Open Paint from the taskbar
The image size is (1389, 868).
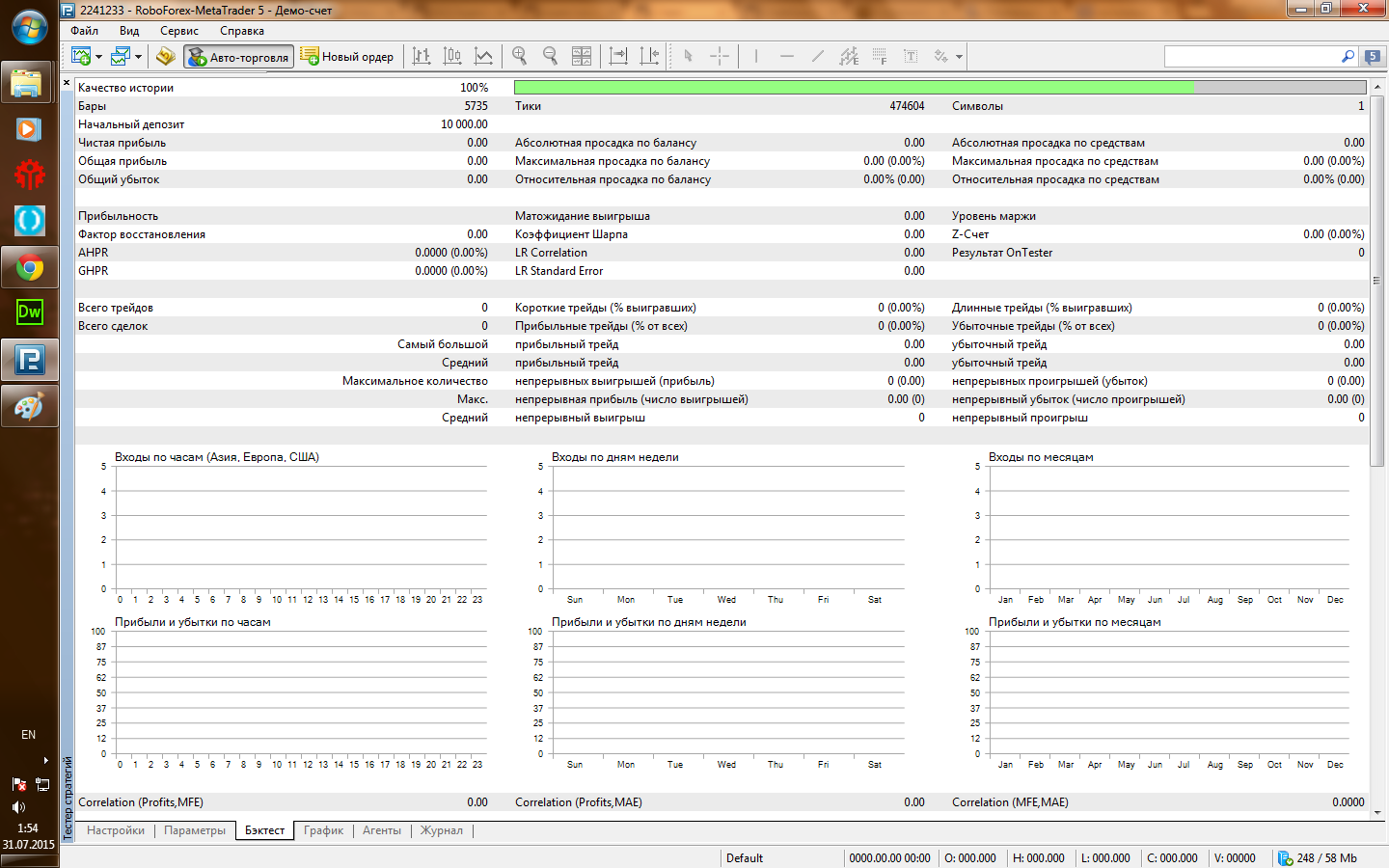(29, 406)
